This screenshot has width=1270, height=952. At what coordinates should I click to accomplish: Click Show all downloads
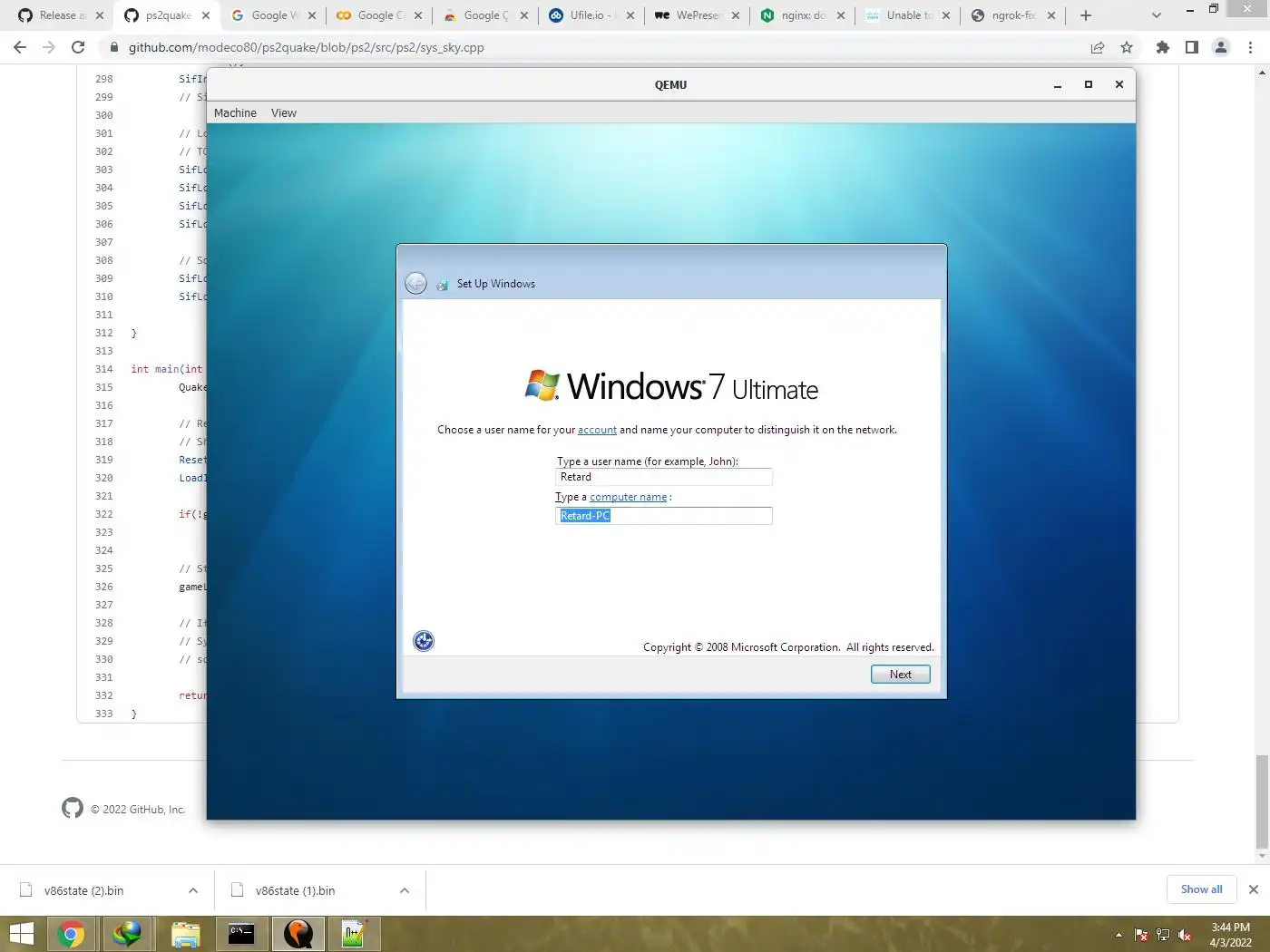pos(1201,889)
